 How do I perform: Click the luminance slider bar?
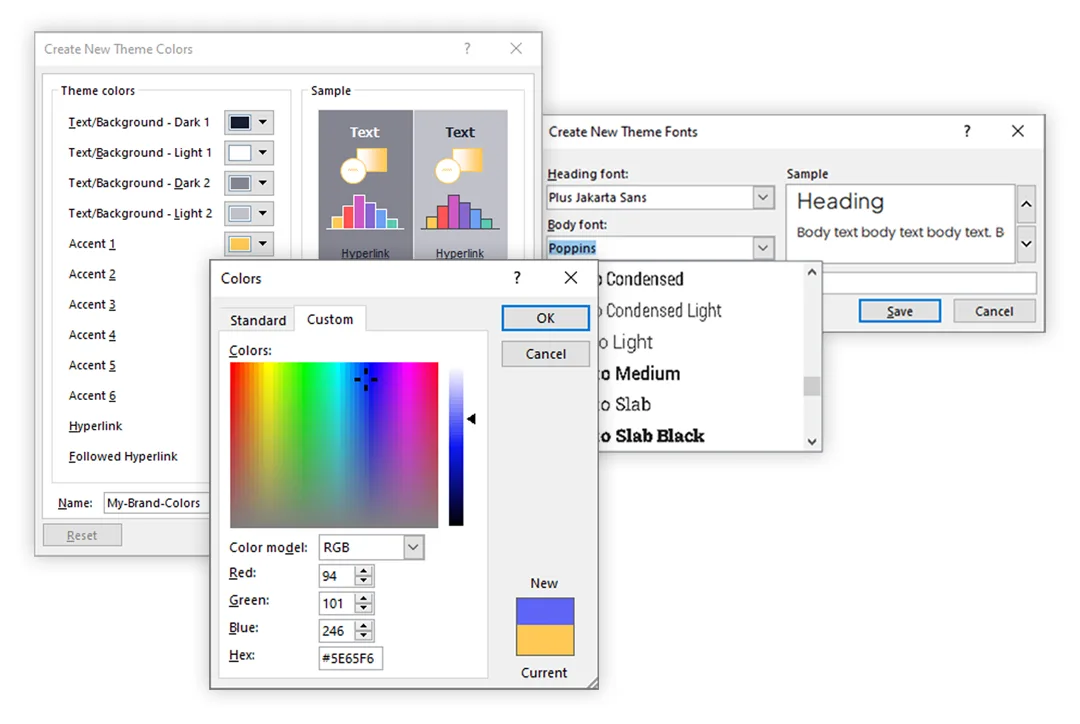[456, 447]
